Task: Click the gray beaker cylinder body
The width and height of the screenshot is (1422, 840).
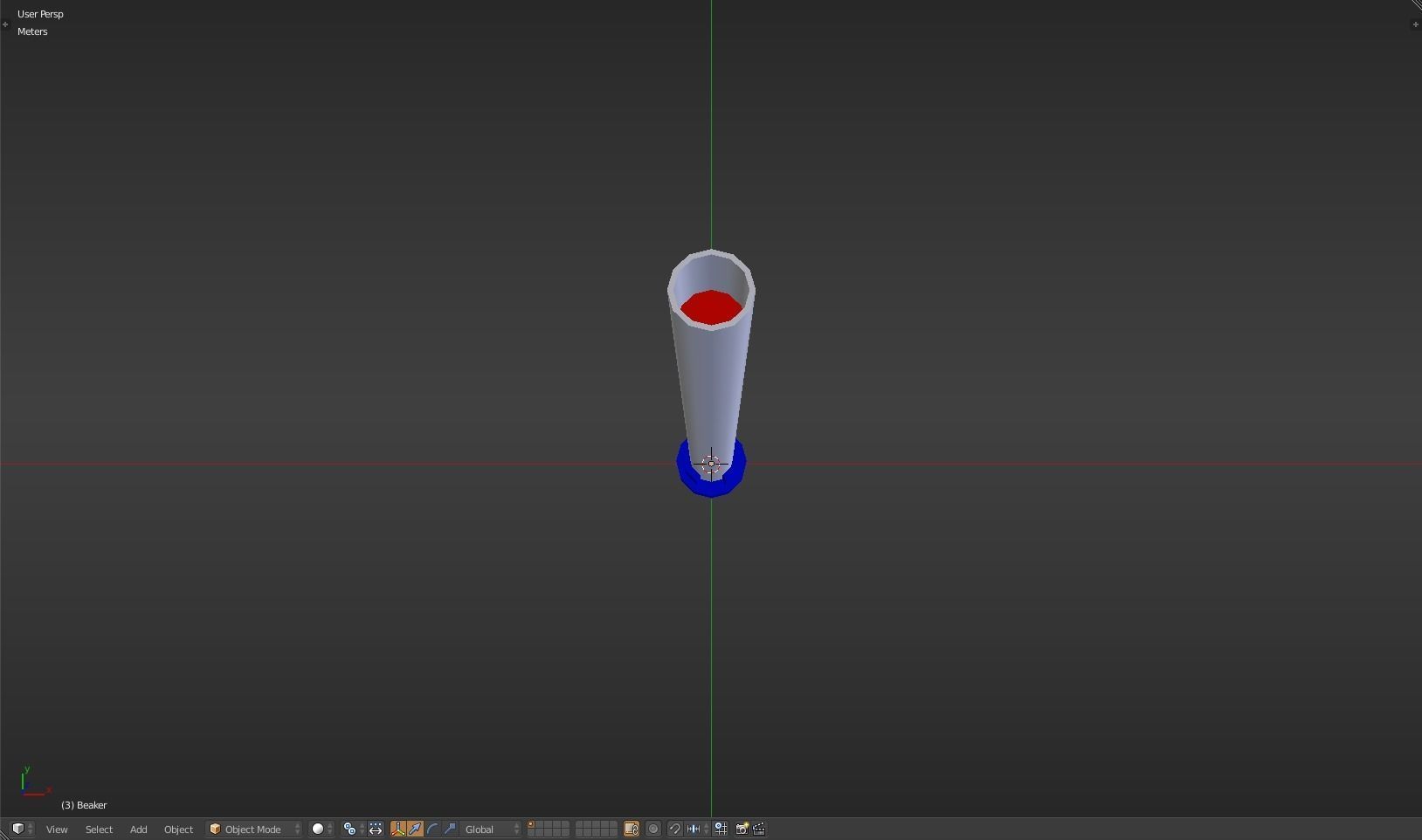Action: coord(711,384)
